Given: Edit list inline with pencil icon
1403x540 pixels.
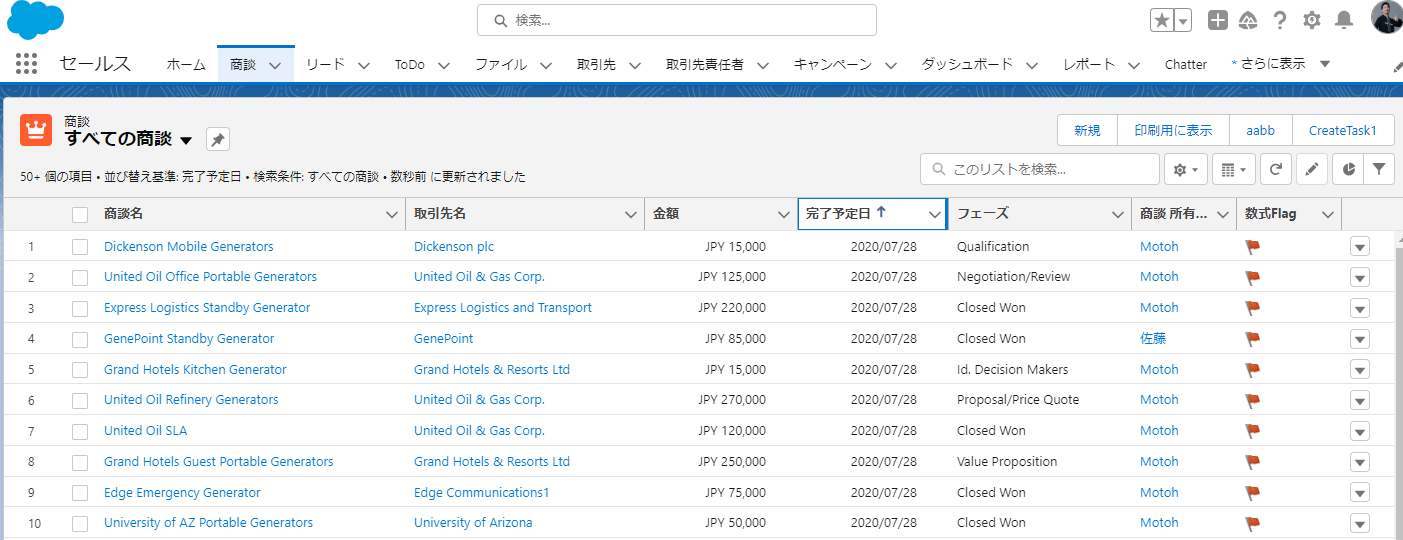Looking at the screenshot, I should (x=1312, y=170).
